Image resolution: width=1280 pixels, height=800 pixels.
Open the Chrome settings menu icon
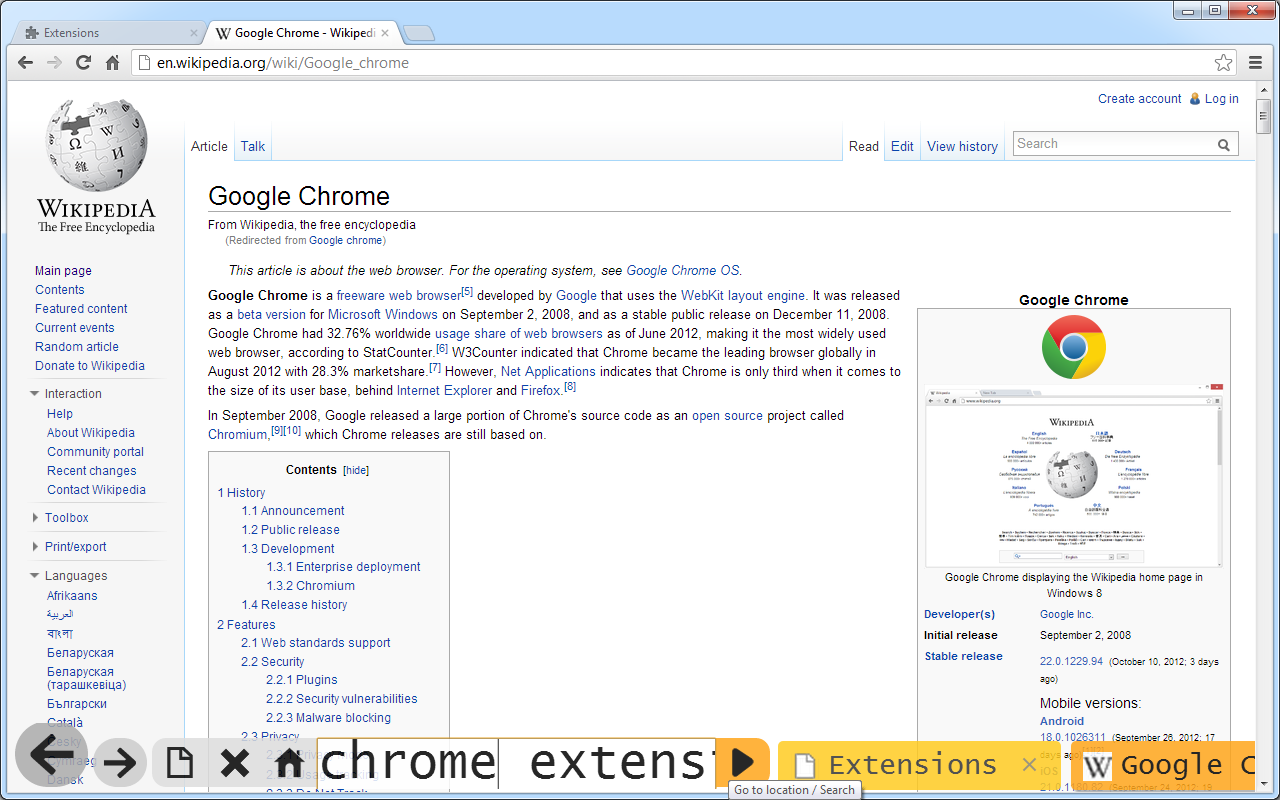point(1256,62)
